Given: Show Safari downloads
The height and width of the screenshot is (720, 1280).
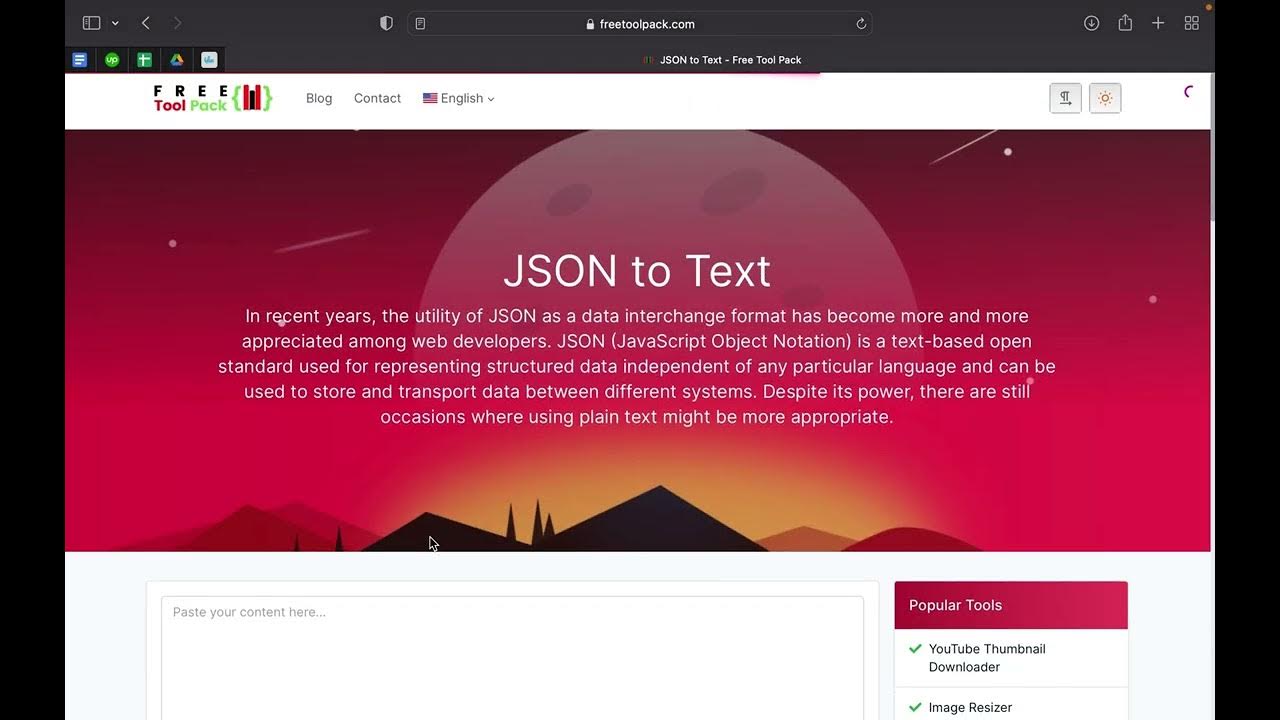Looking at the screenshot, I should 1092,23.
